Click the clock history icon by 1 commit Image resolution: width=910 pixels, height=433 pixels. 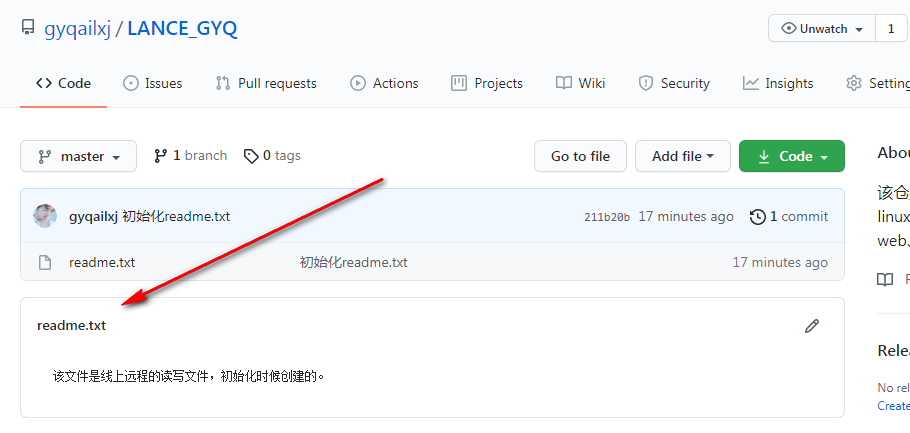(x=757, y=217)
